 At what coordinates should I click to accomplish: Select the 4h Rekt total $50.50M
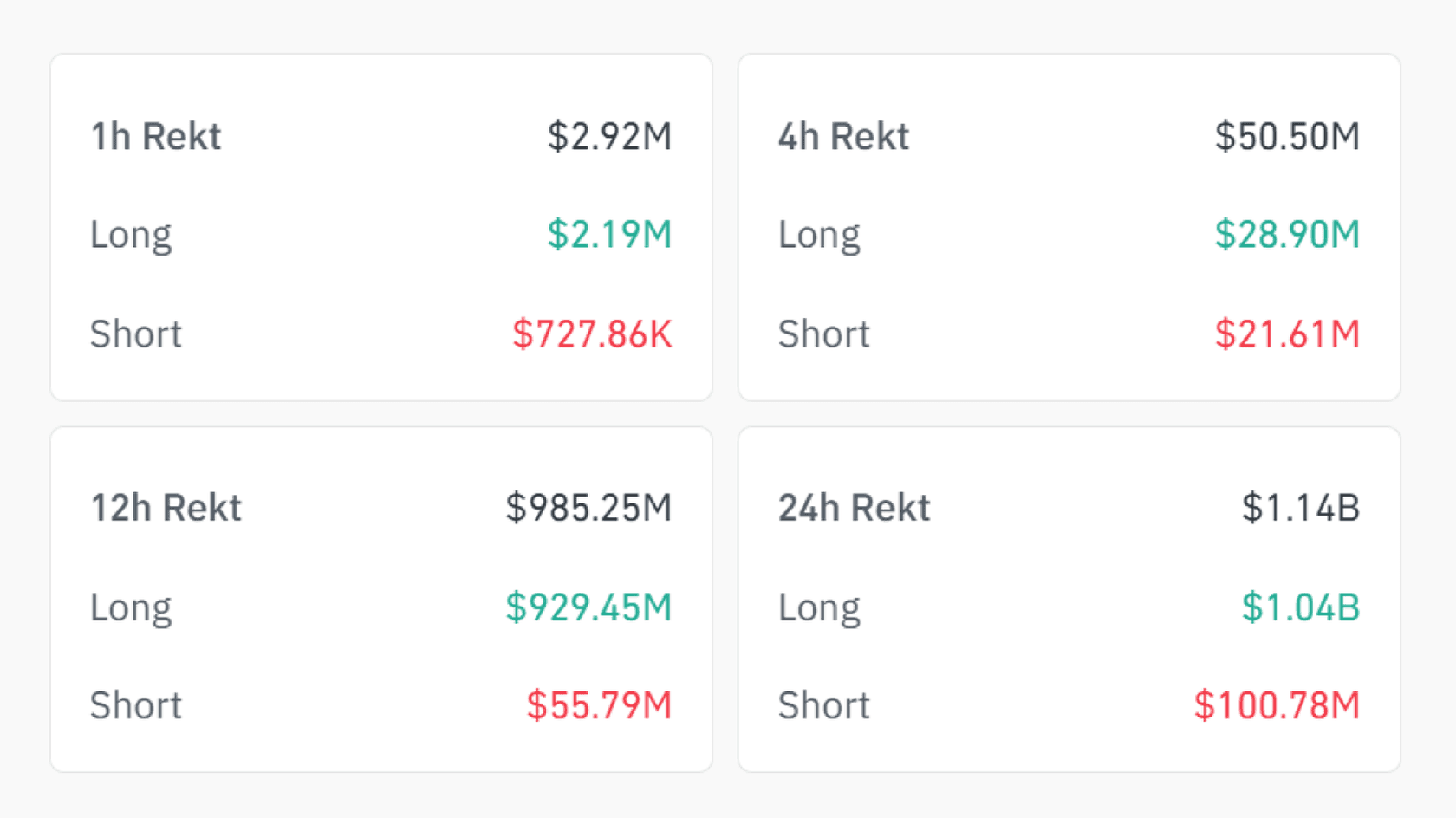1287,136
